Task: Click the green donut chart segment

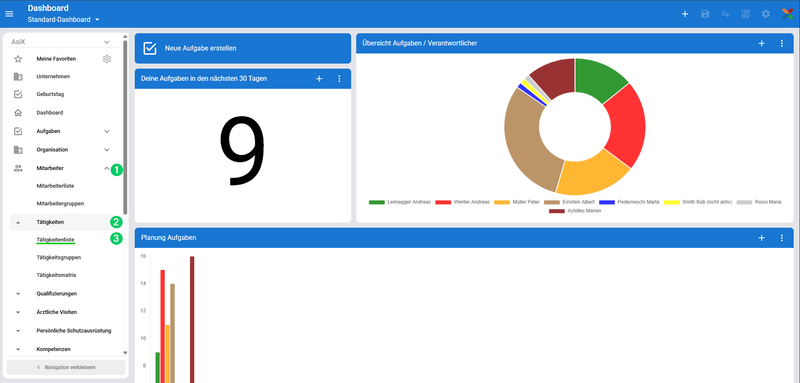Action: click(598, 80)
